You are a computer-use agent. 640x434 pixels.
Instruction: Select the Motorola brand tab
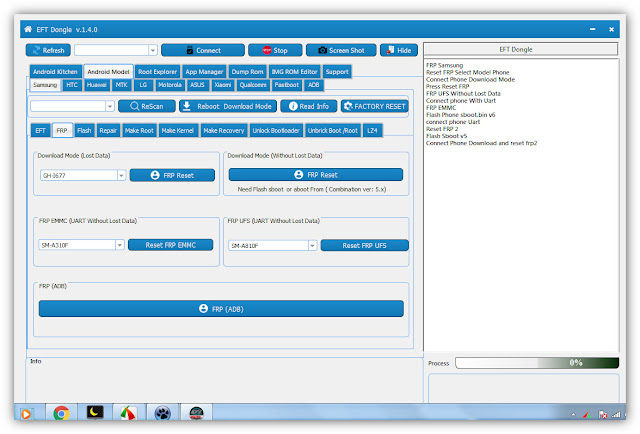[x=170, y=85]
